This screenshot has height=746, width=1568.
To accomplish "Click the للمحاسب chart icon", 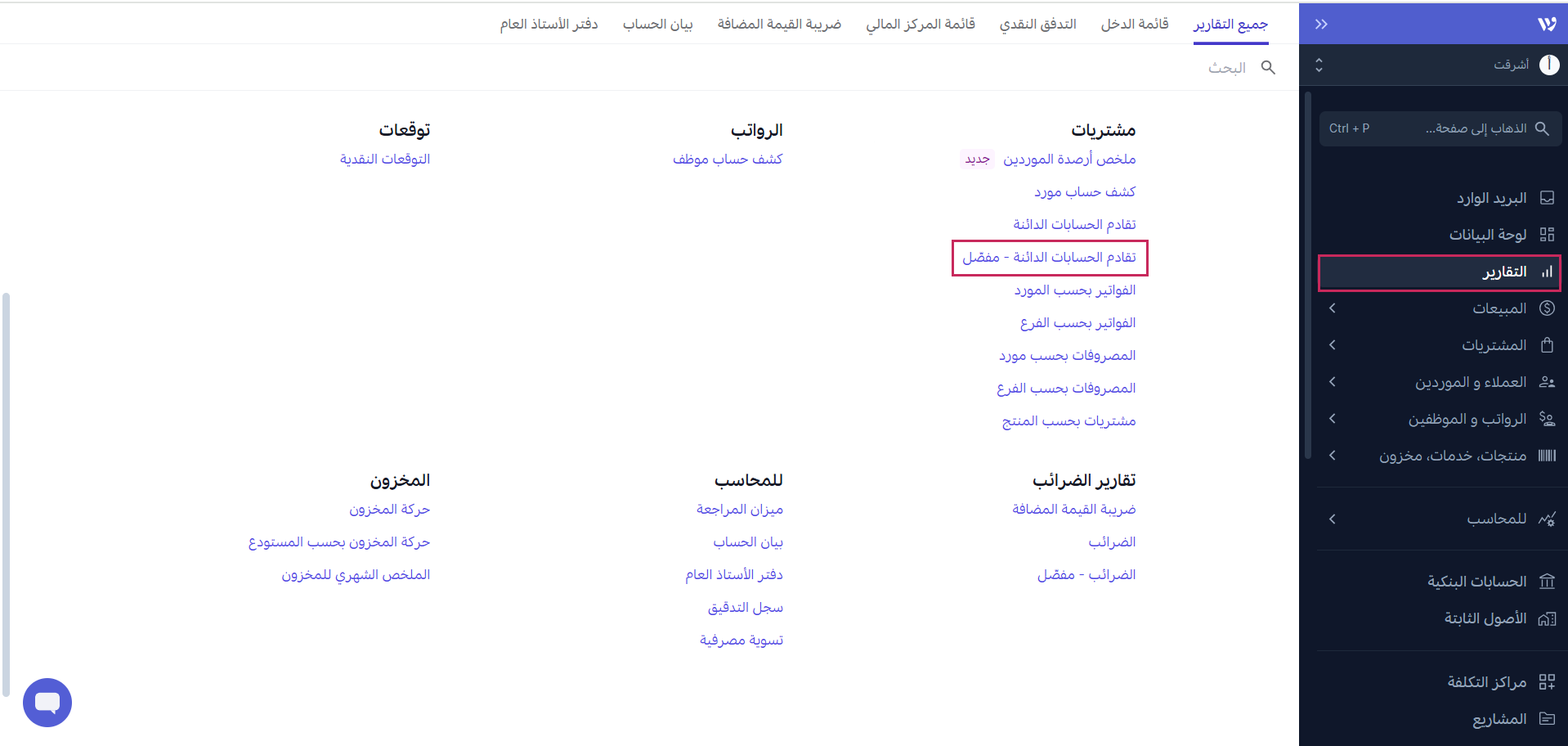I will pos(1547,519).
